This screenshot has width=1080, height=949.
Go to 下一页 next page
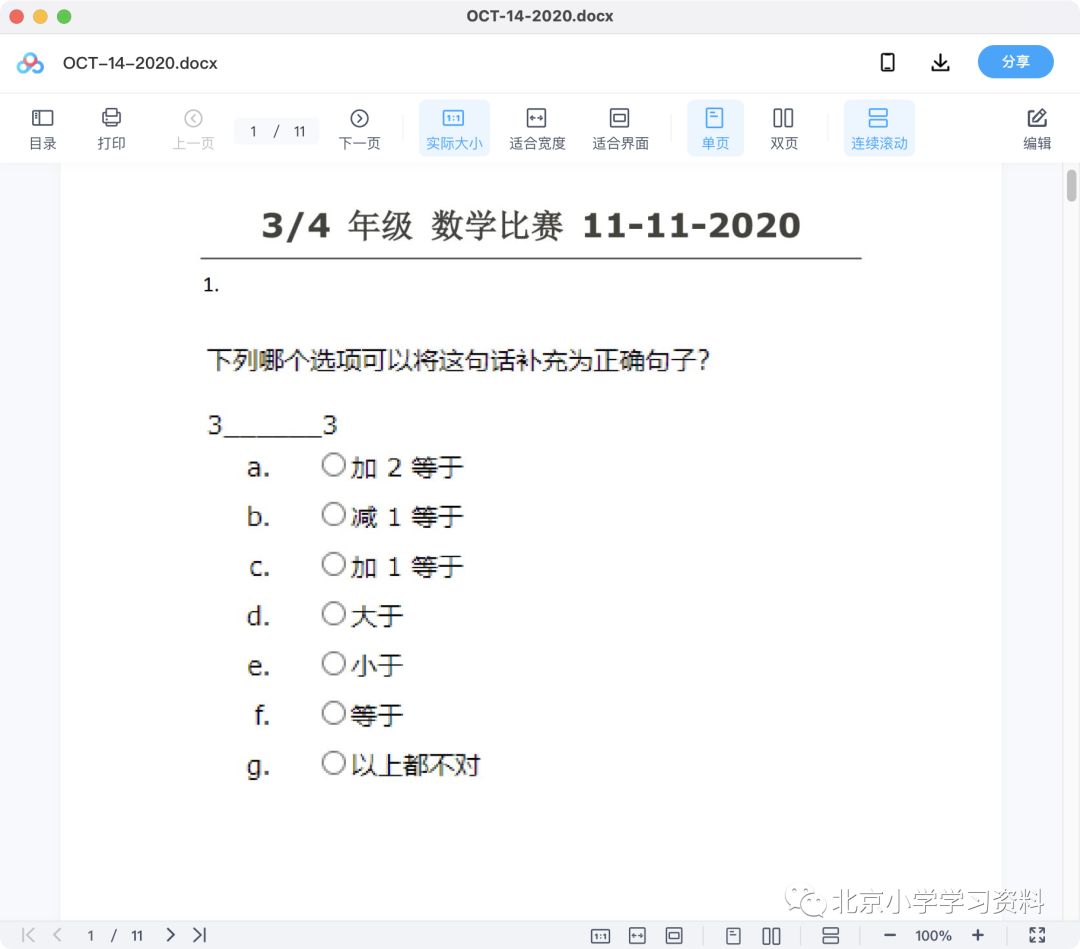[359, 128]
